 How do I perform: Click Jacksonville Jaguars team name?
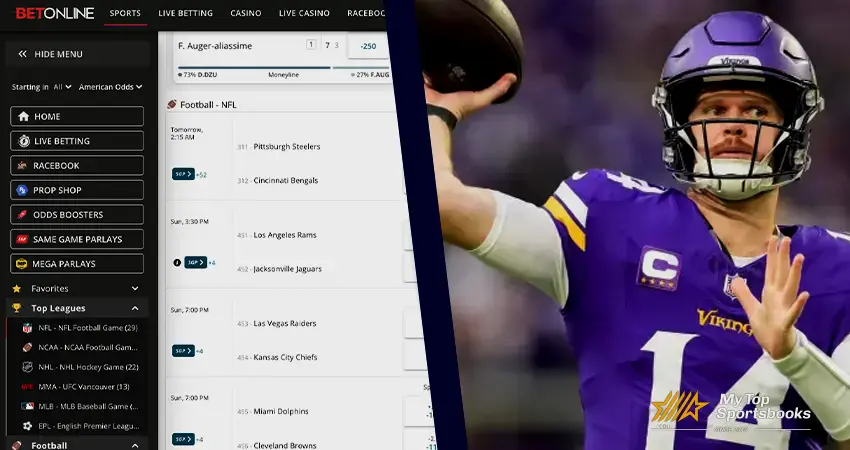(x=287, y=269)
